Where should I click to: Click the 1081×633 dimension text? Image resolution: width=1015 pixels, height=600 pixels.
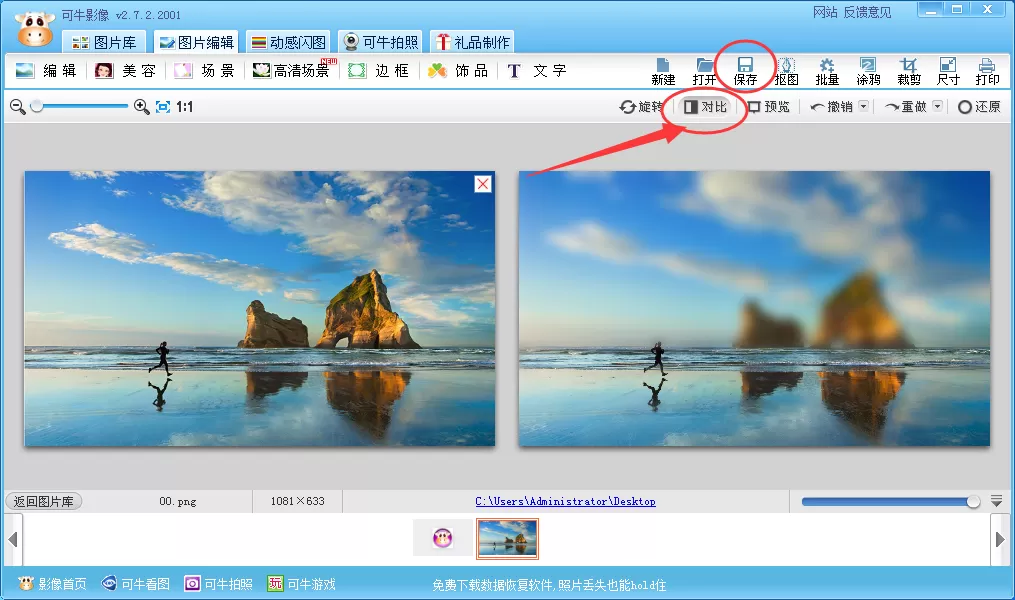tap(297, 501)
